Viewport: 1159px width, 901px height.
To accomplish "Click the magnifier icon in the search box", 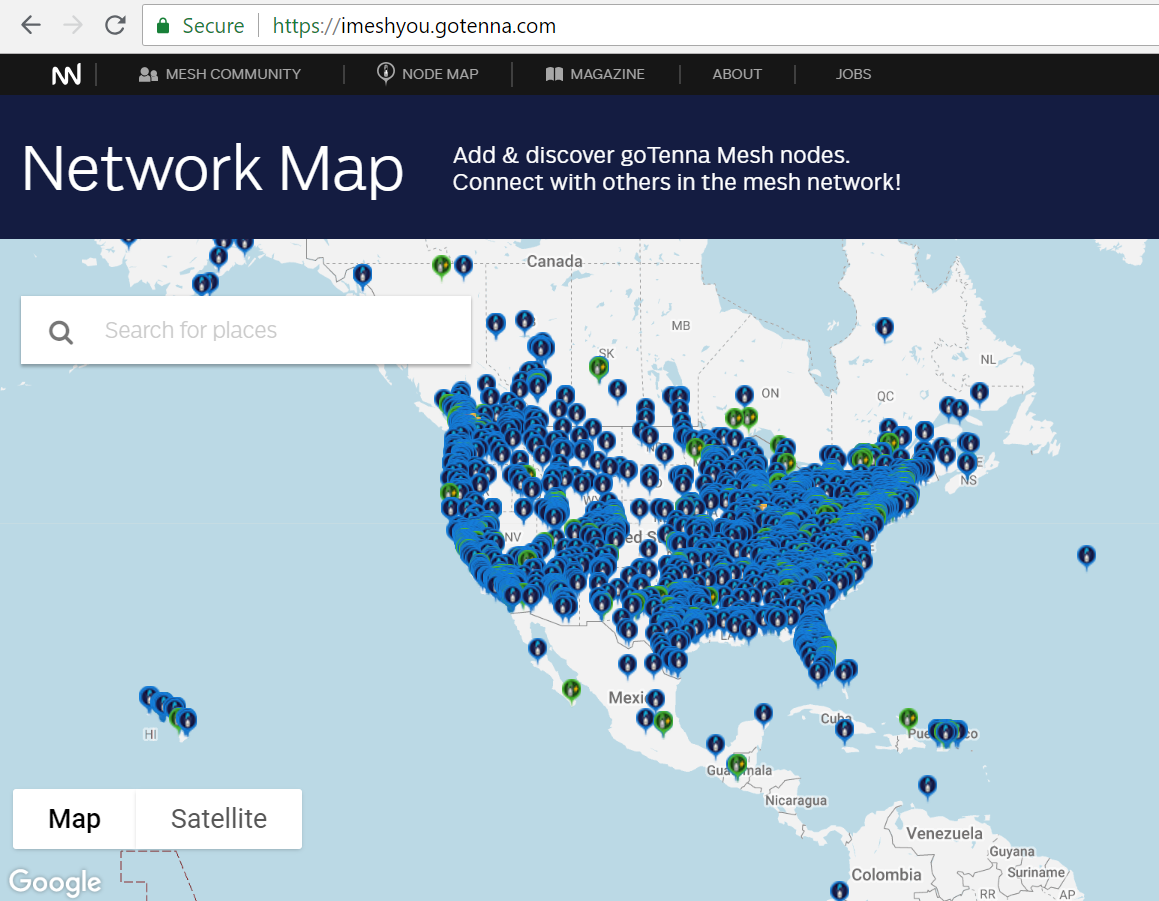I will coord(61,331).
